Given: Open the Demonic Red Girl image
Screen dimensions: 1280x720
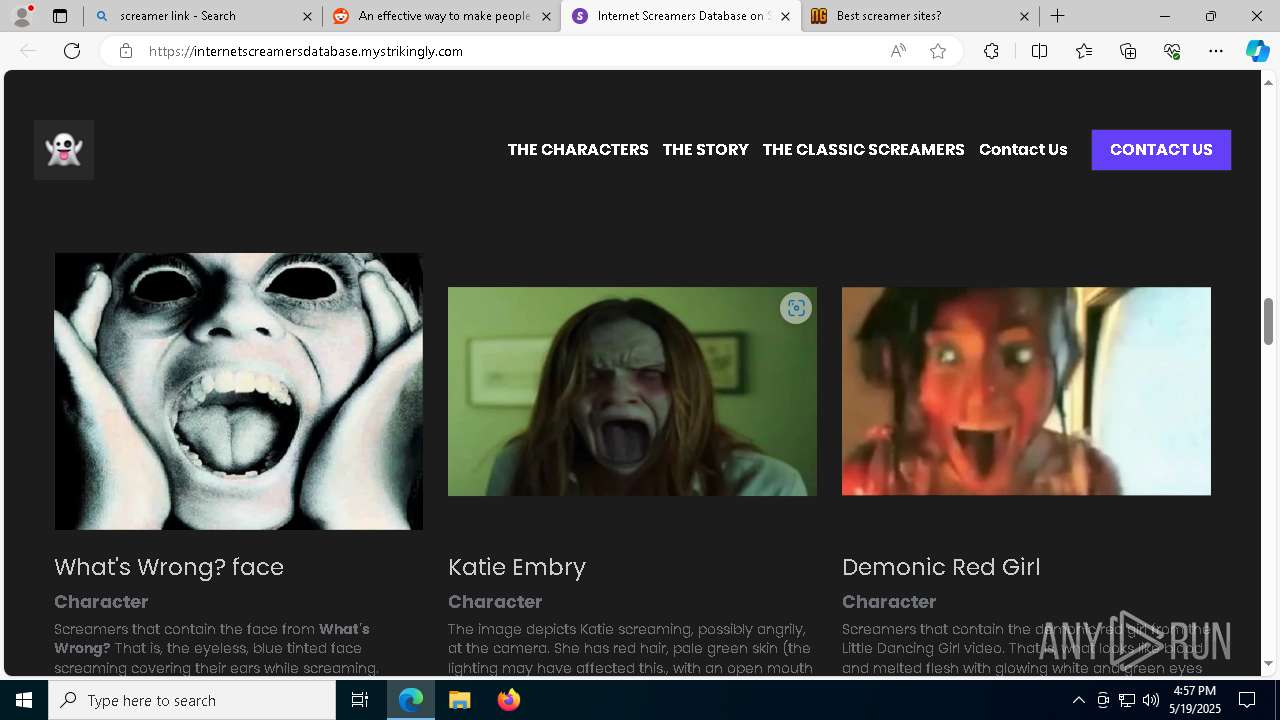Looking at the screenshot, I should [1026, 391].
